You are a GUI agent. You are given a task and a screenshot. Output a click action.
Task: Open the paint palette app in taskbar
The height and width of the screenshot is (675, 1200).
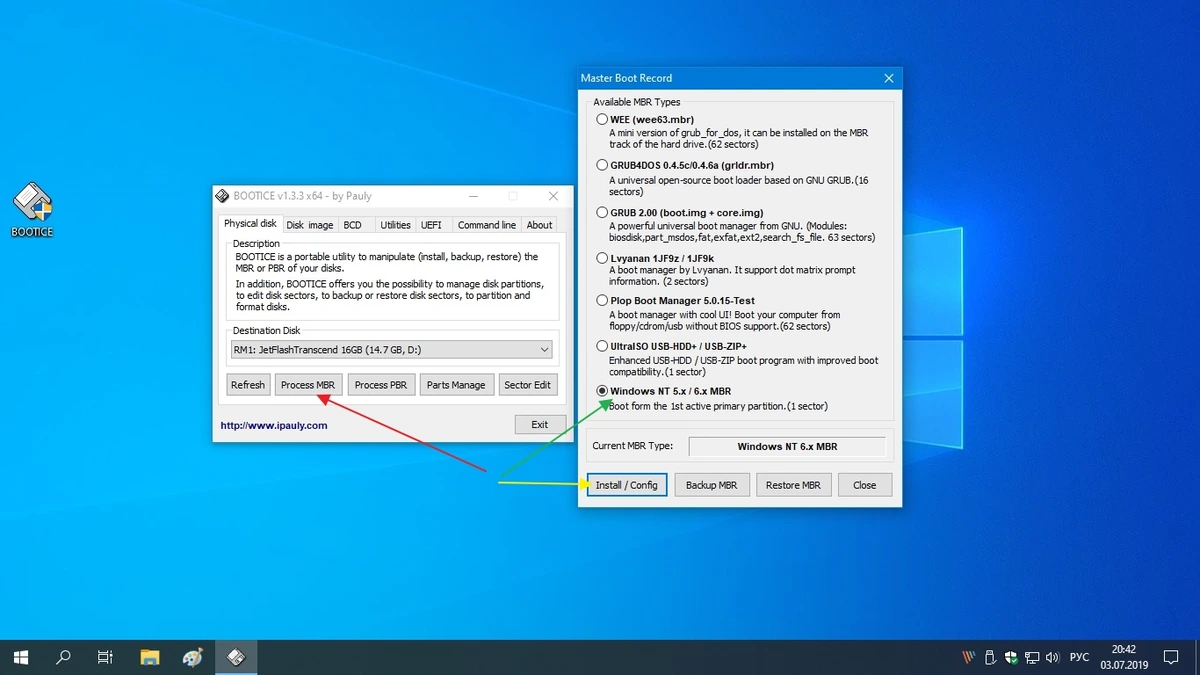[193, 657]
